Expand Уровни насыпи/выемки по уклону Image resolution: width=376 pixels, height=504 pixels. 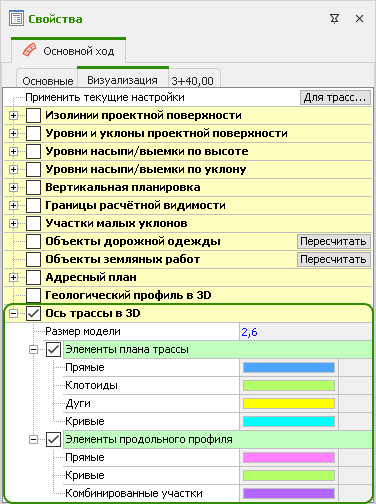pyautogui.click(x=13, y=170)
